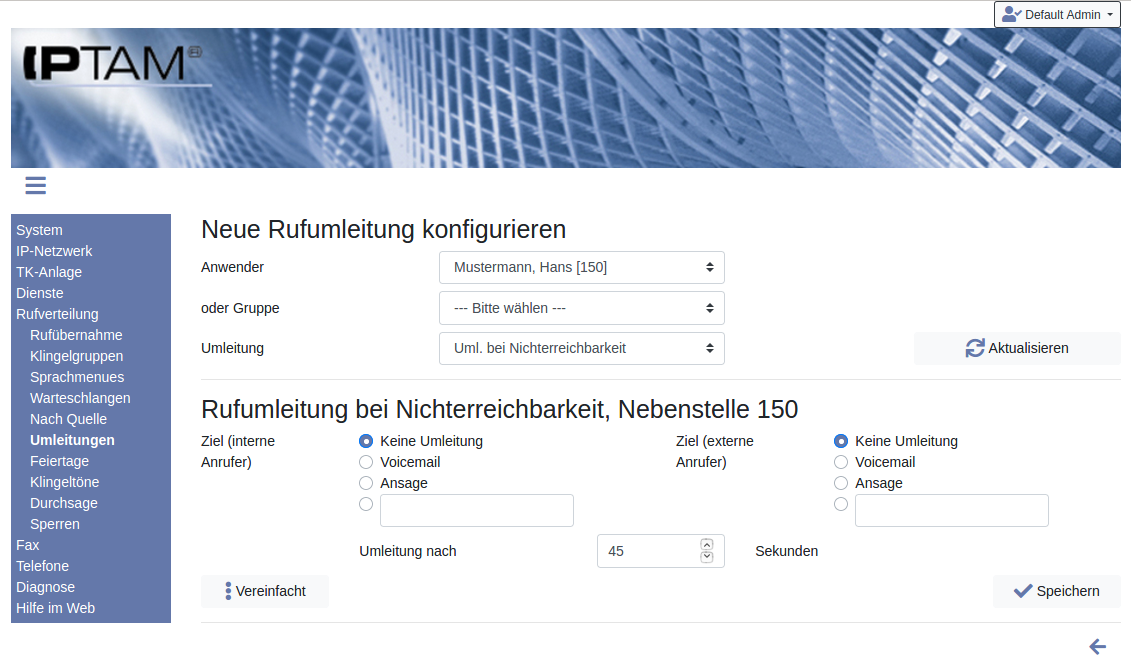Click the blue back arrow icon

pos(1097,647)
